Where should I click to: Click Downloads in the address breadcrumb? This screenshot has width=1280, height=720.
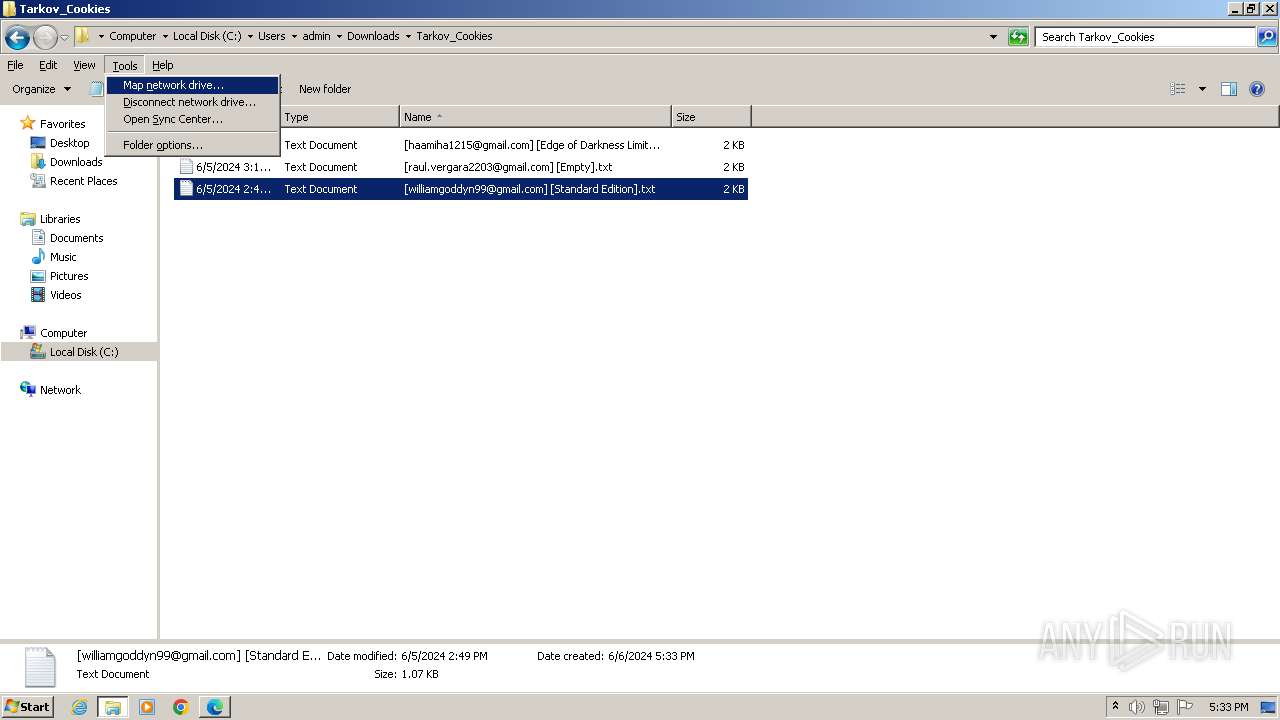click(373, 36)
